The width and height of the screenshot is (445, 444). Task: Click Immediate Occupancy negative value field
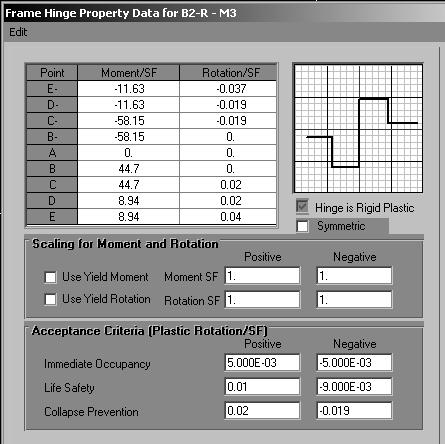pos(354,363)
